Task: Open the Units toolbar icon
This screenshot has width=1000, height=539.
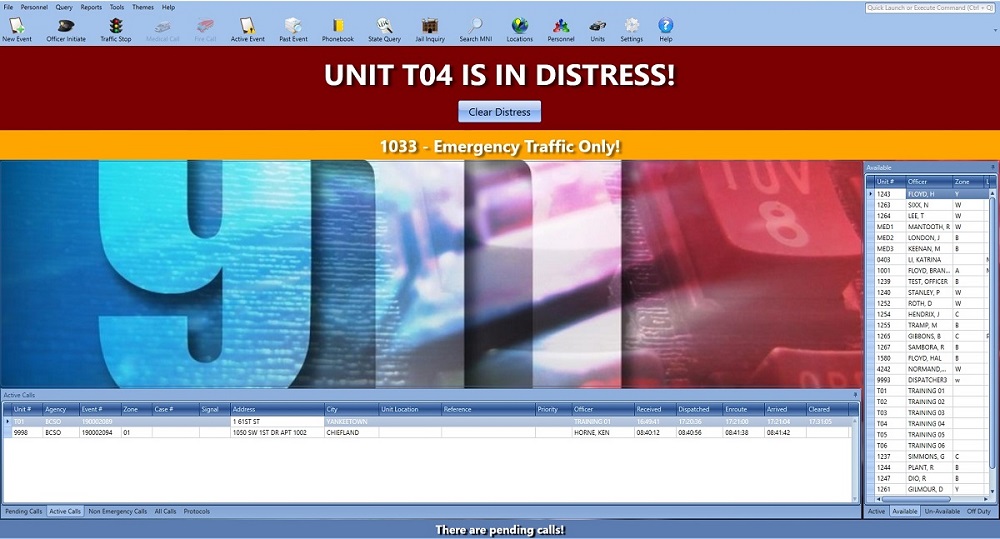Action: point(597,29)
